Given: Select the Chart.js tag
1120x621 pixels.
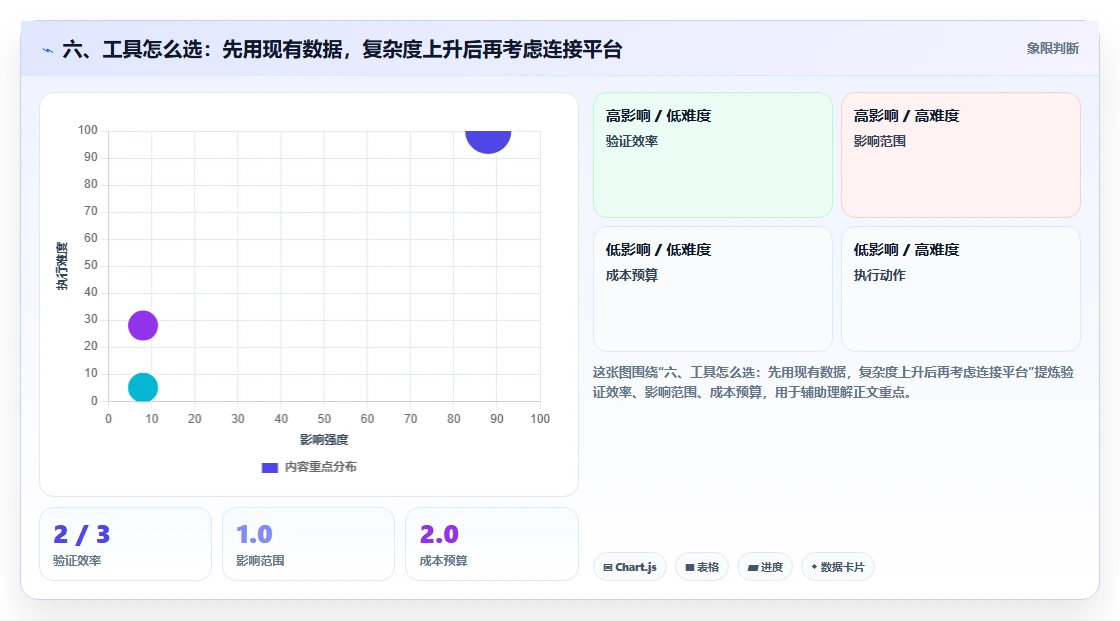Looking at the screenshot, I should tap(630, 567).
